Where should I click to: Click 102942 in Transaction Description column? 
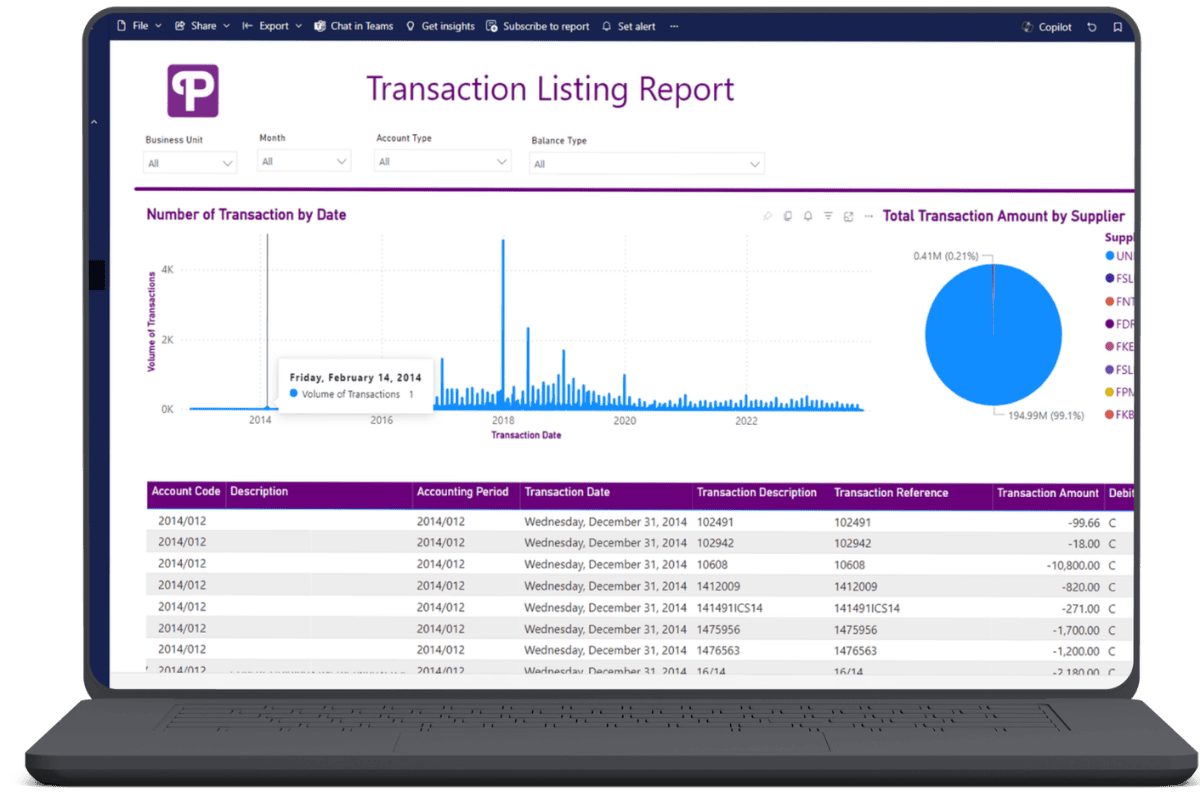pyautogui.click(x=715, y=543)
